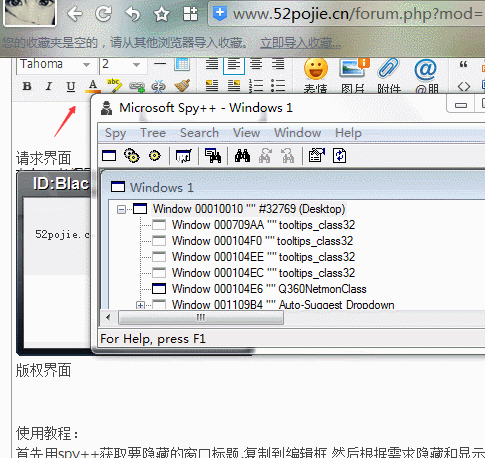Click the browser undo arrow icon
This screenshot has height=458, width=485.
[x=132, y=14]
